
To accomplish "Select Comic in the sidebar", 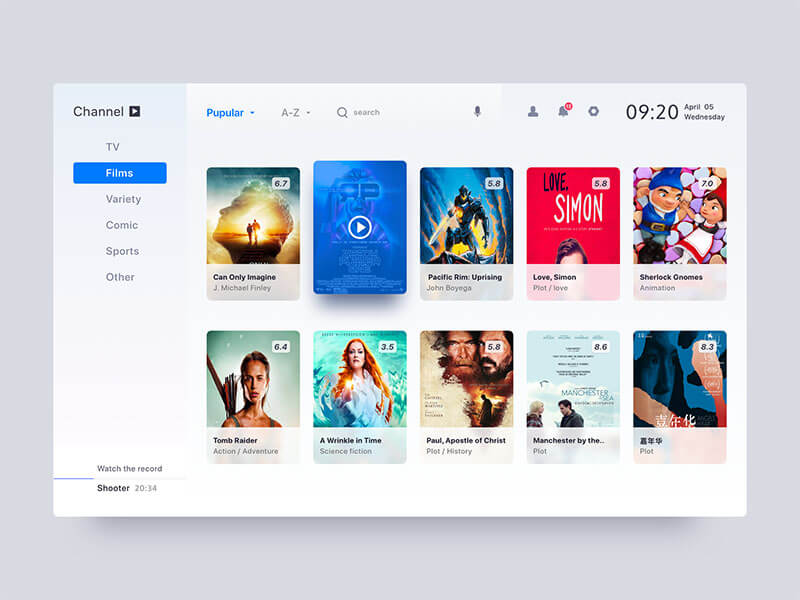I will tap(122, 225).
